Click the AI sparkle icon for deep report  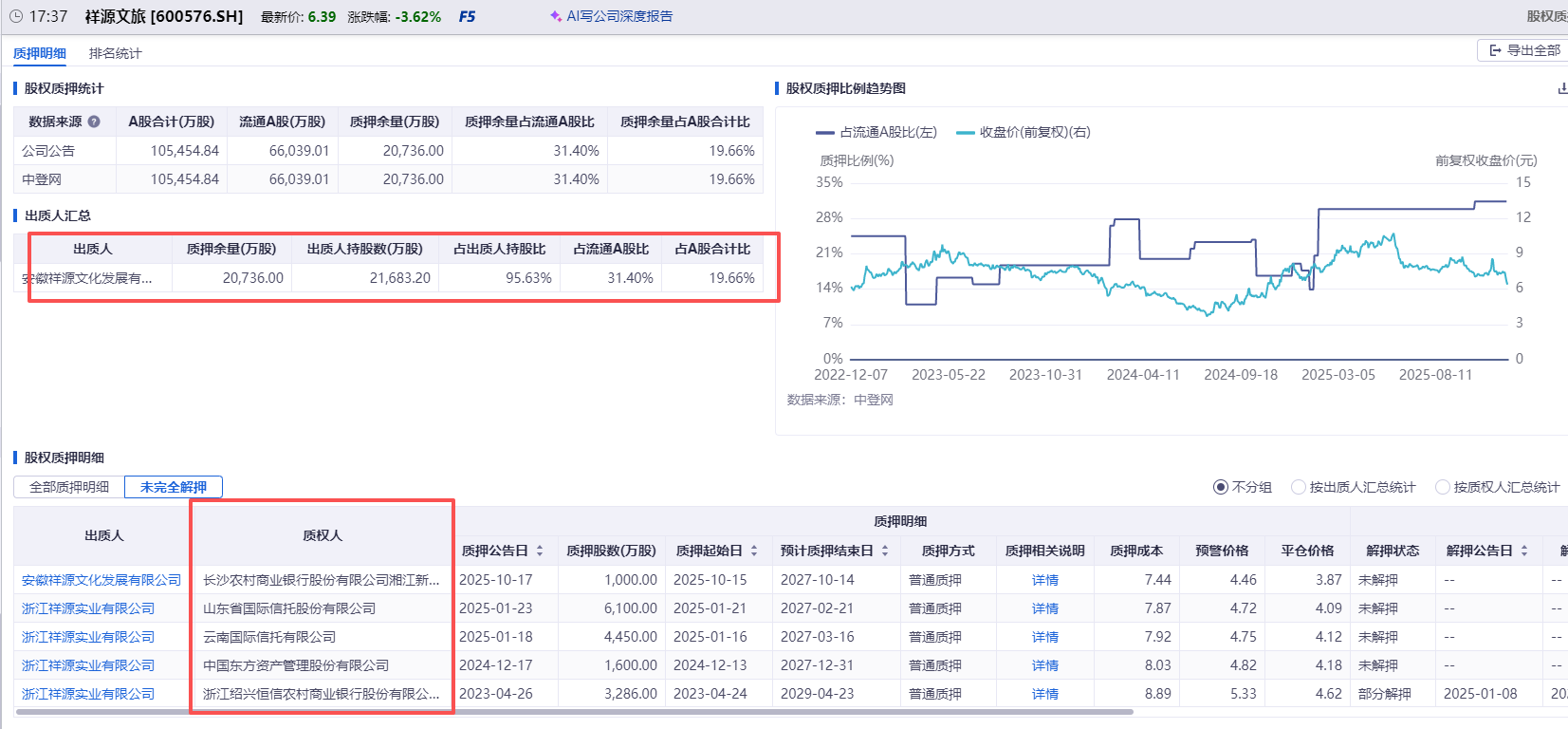[556, 16]
